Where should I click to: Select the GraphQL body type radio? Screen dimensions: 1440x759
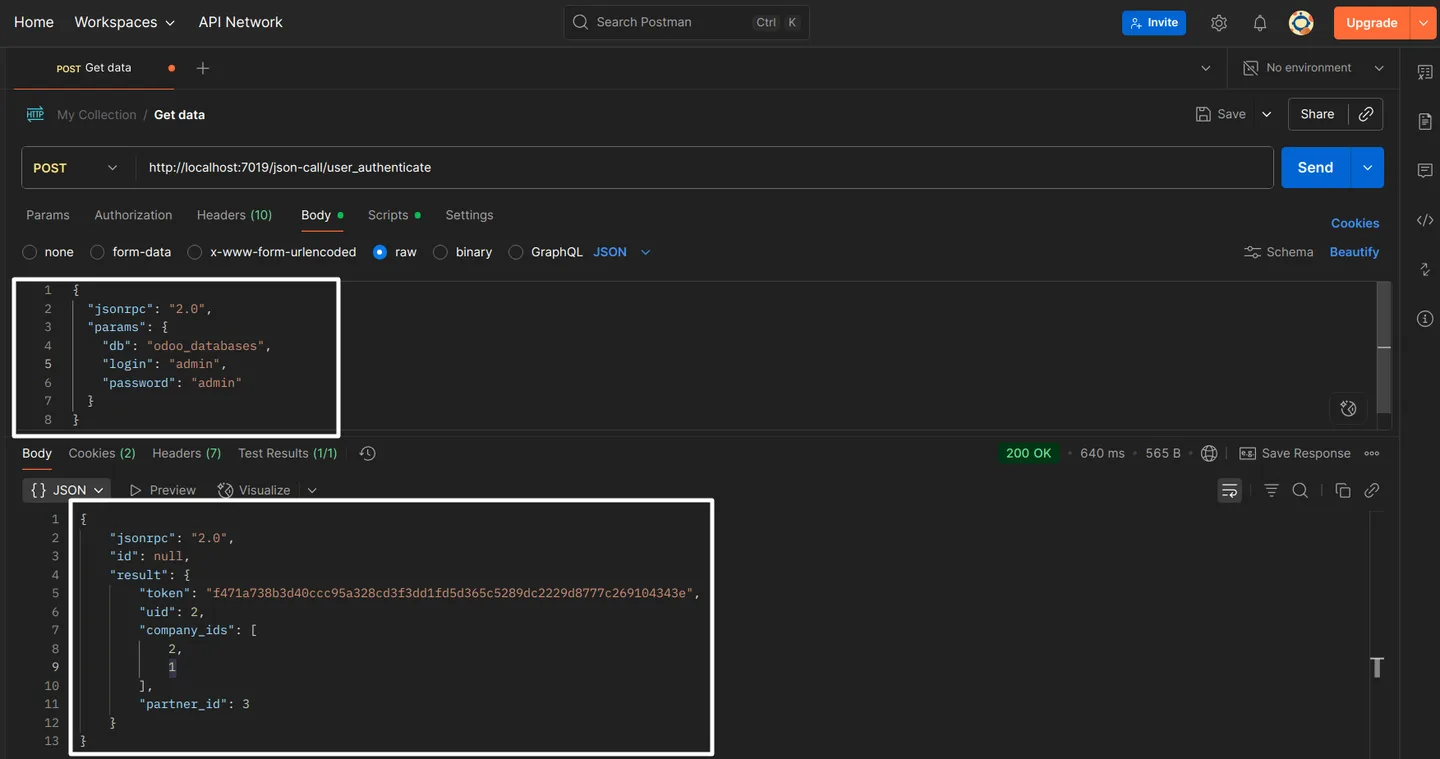click(x=516, y=252)
